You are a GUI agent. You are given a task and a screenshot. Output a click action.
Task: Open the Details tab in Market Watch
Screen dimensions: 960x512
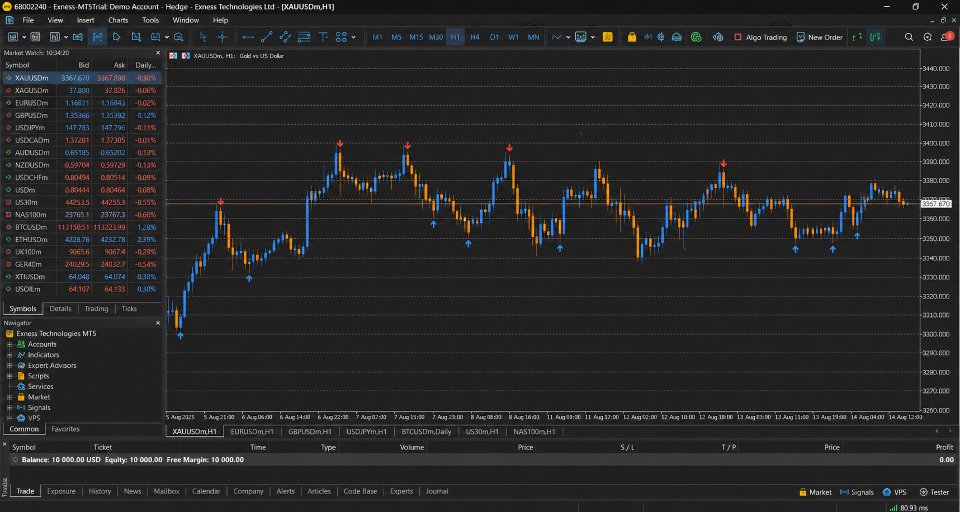click(x=60, y=309)
